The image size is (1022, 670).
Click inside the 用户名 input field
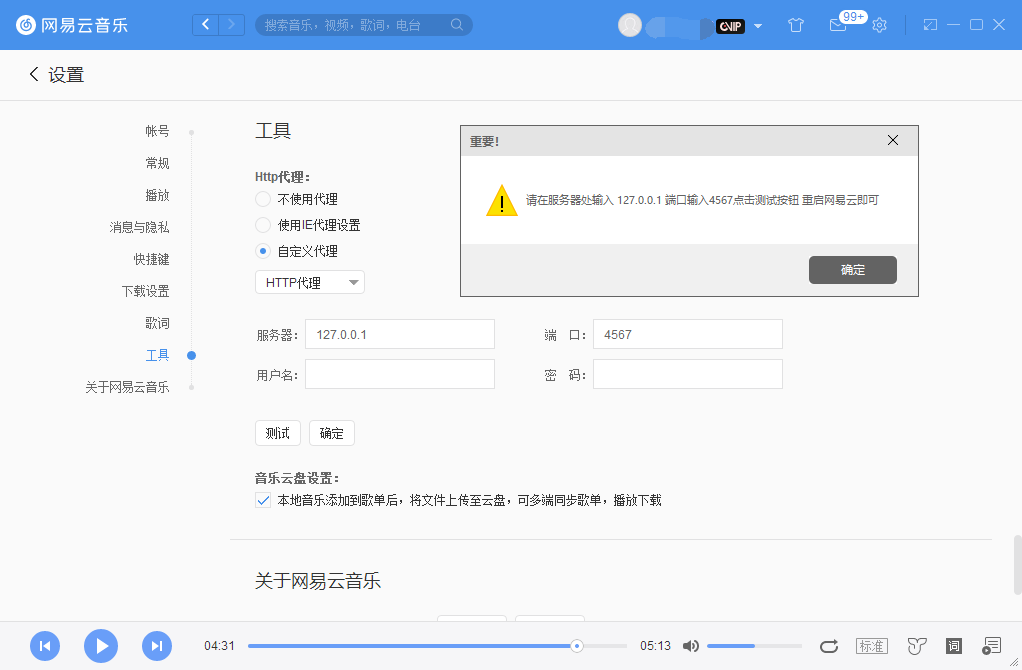(x=399, y=373)
